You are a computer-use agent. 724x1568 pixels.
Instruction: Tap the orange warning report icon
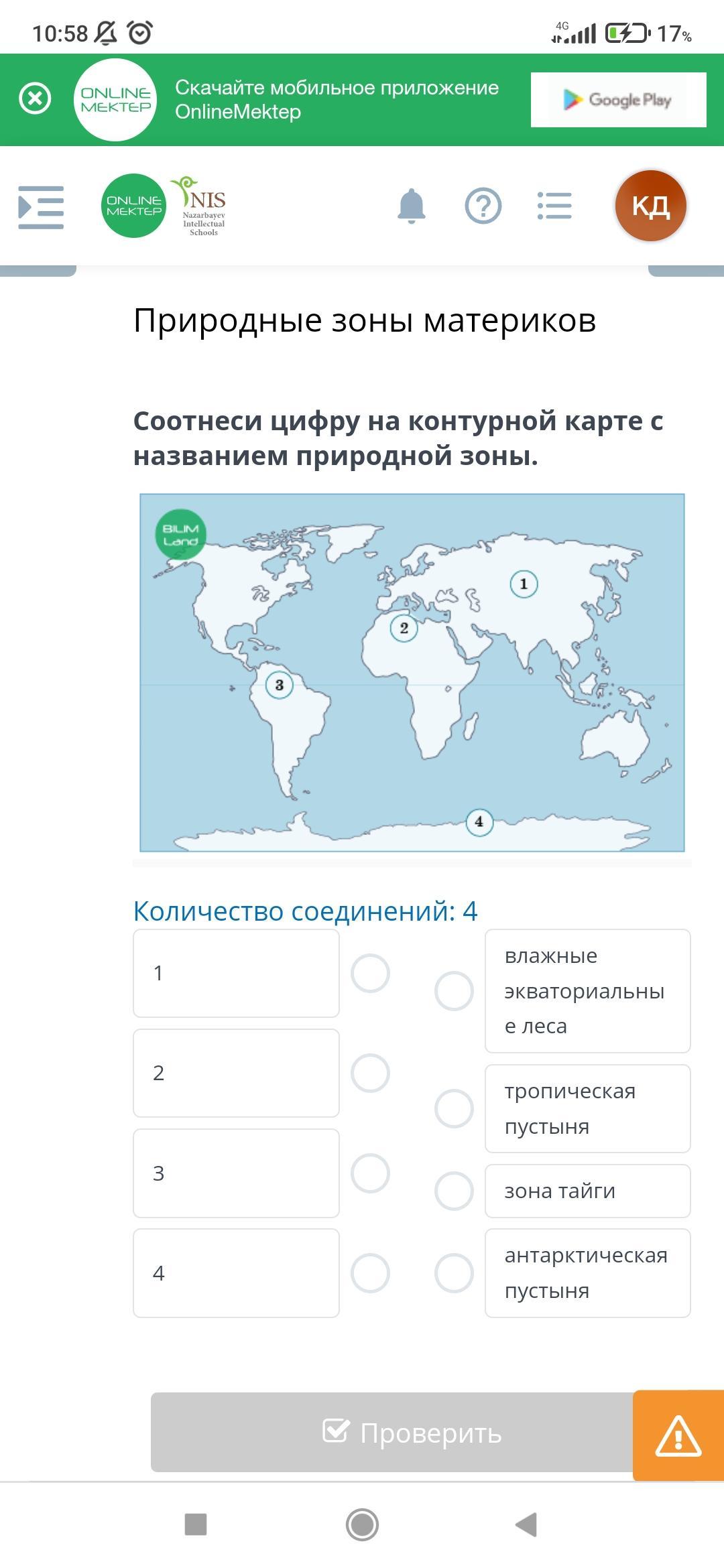[x=678, y=1436]
